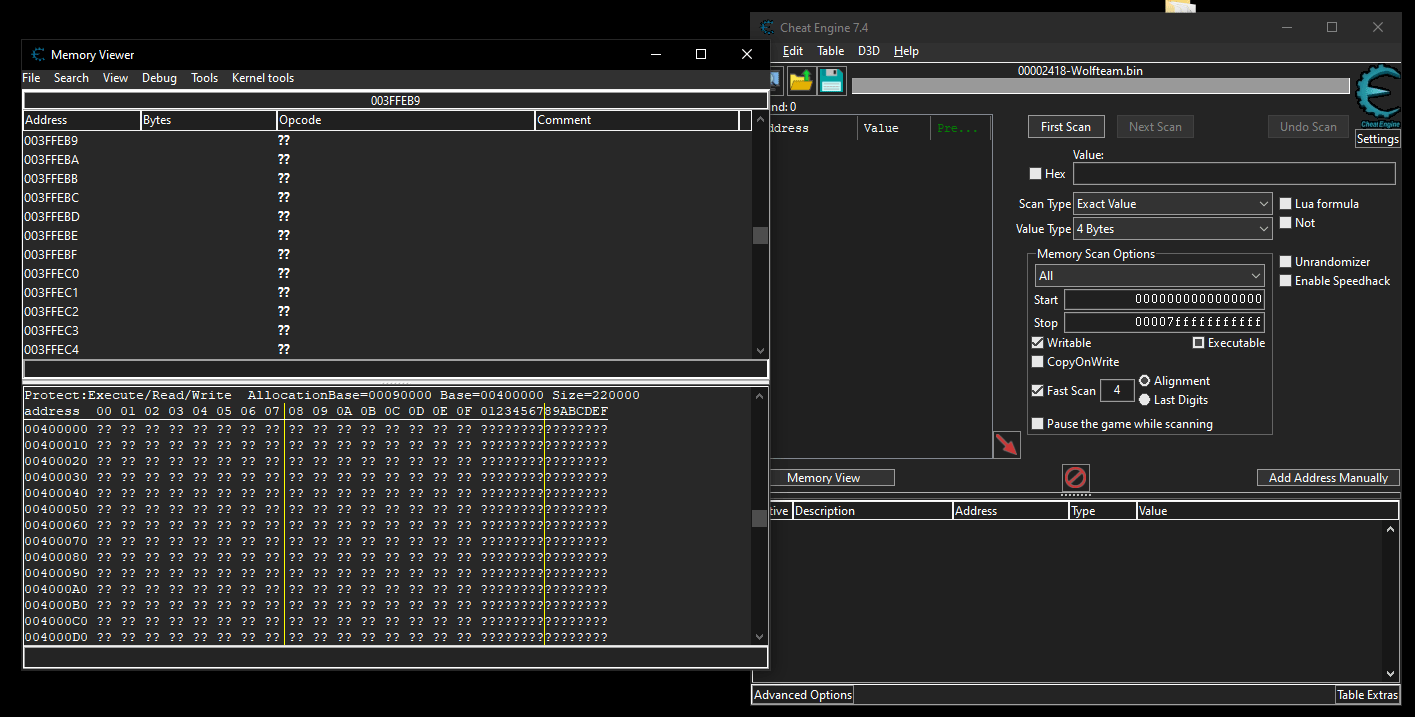The height and width of the screenshot is (717, 1415).
Task: Toggle the Hex checkbox
Action: point(1035,174)
